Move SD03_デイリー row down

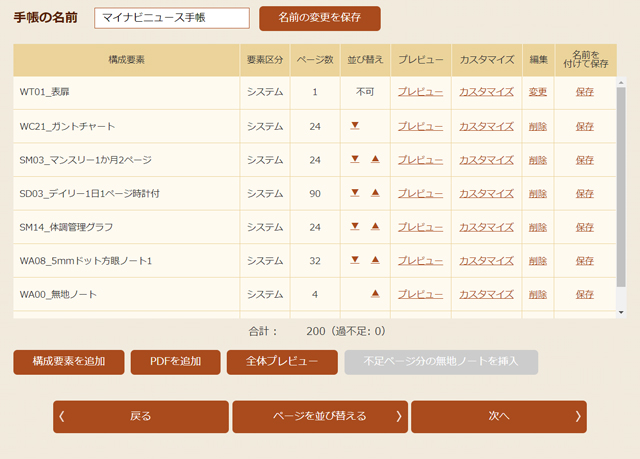(x=355, y=193)
